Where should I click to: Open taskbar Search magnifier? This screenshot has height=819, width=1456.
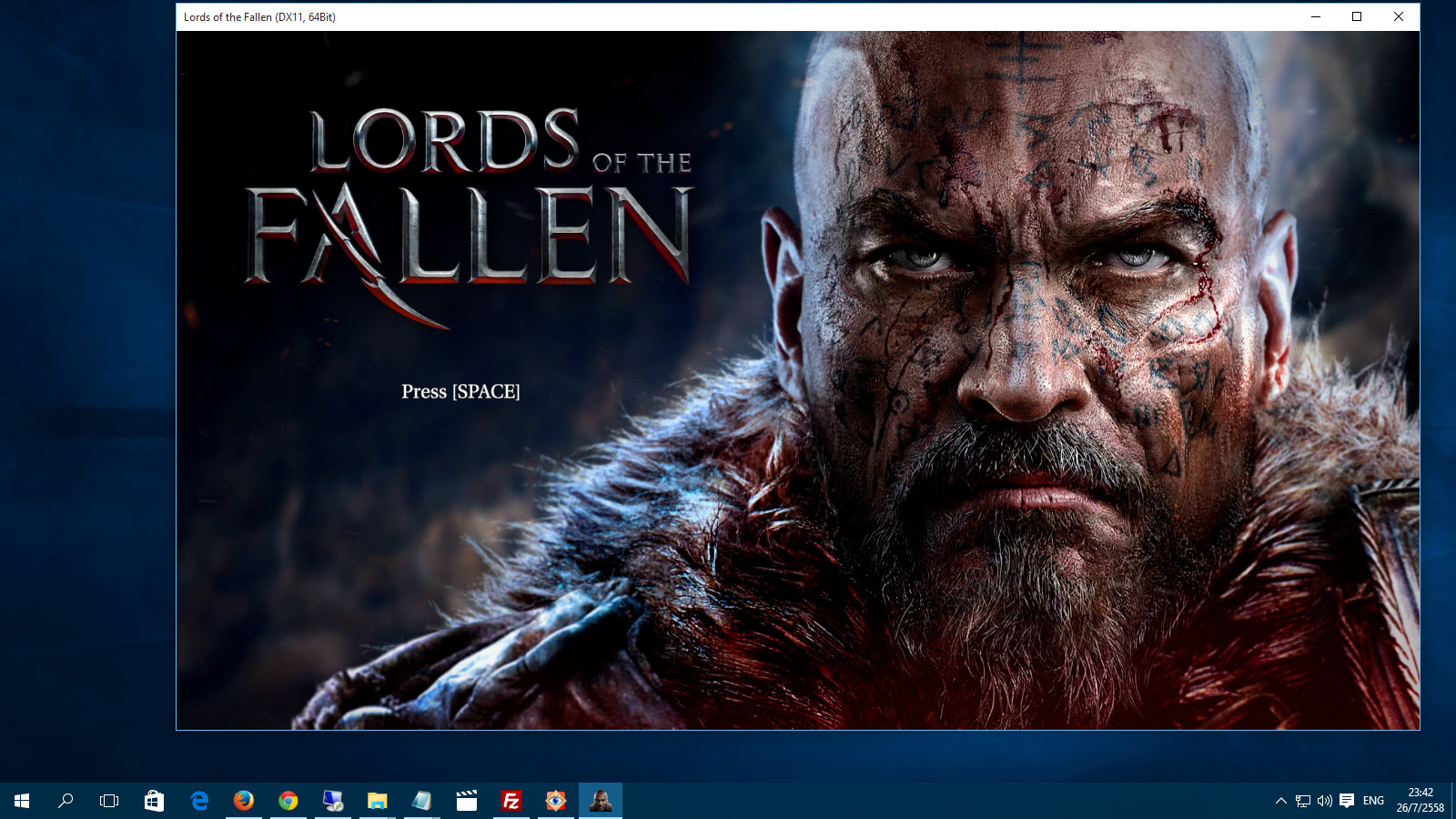click(x=66, y=801)
